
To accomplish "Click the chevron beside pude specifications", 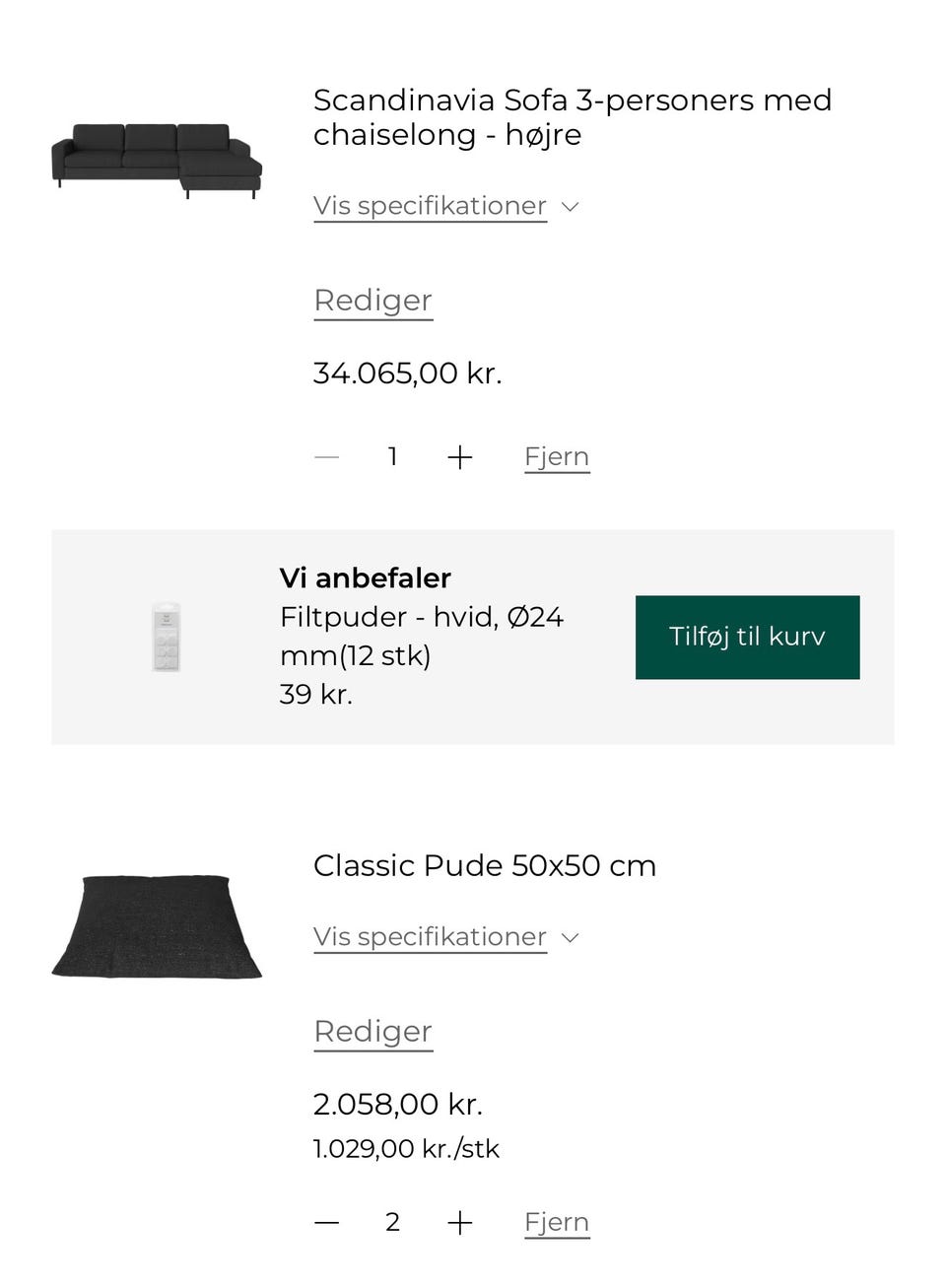I will (570, 938).
